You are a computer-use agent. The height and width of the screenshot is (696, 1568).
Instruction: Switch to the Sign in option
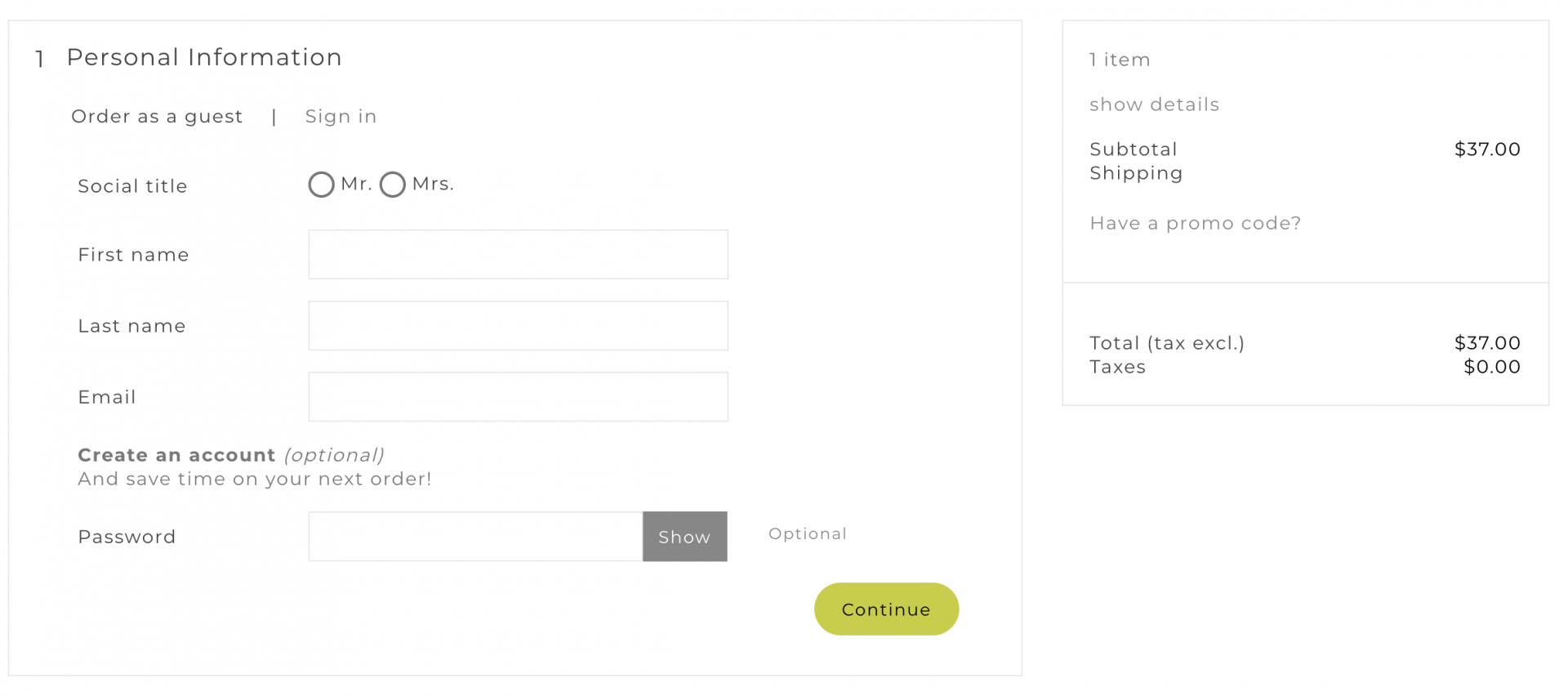tap(341, 117)
